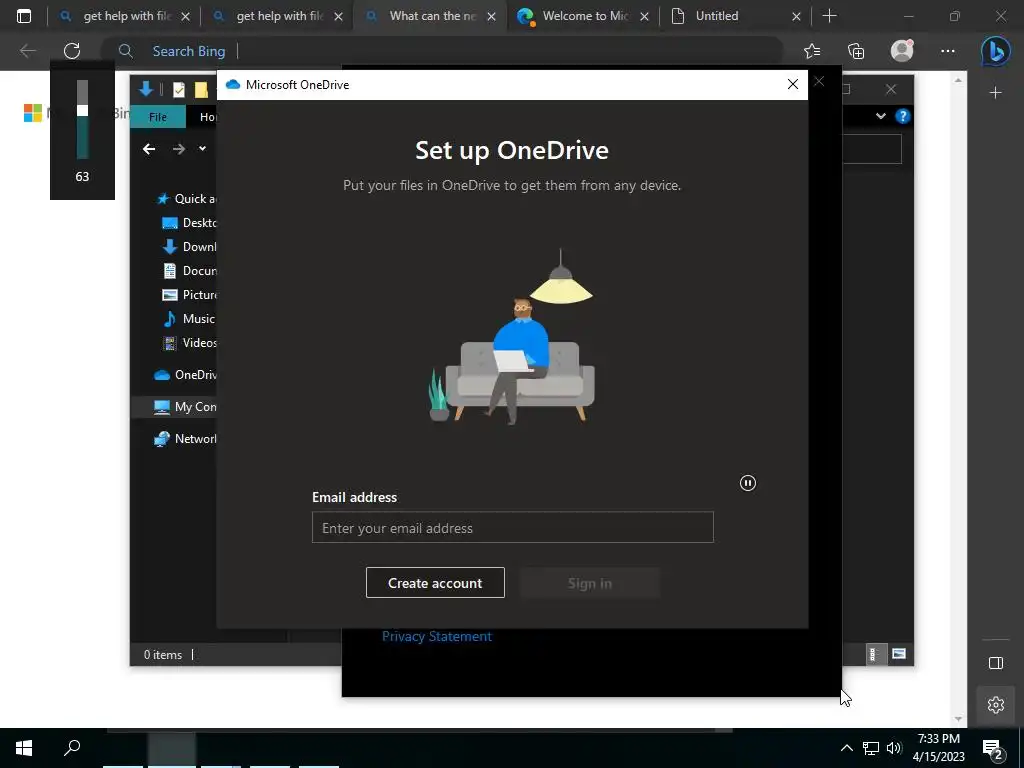Click the Edge back arrow
Screen dimensions: 1024x768
[27, 51]
